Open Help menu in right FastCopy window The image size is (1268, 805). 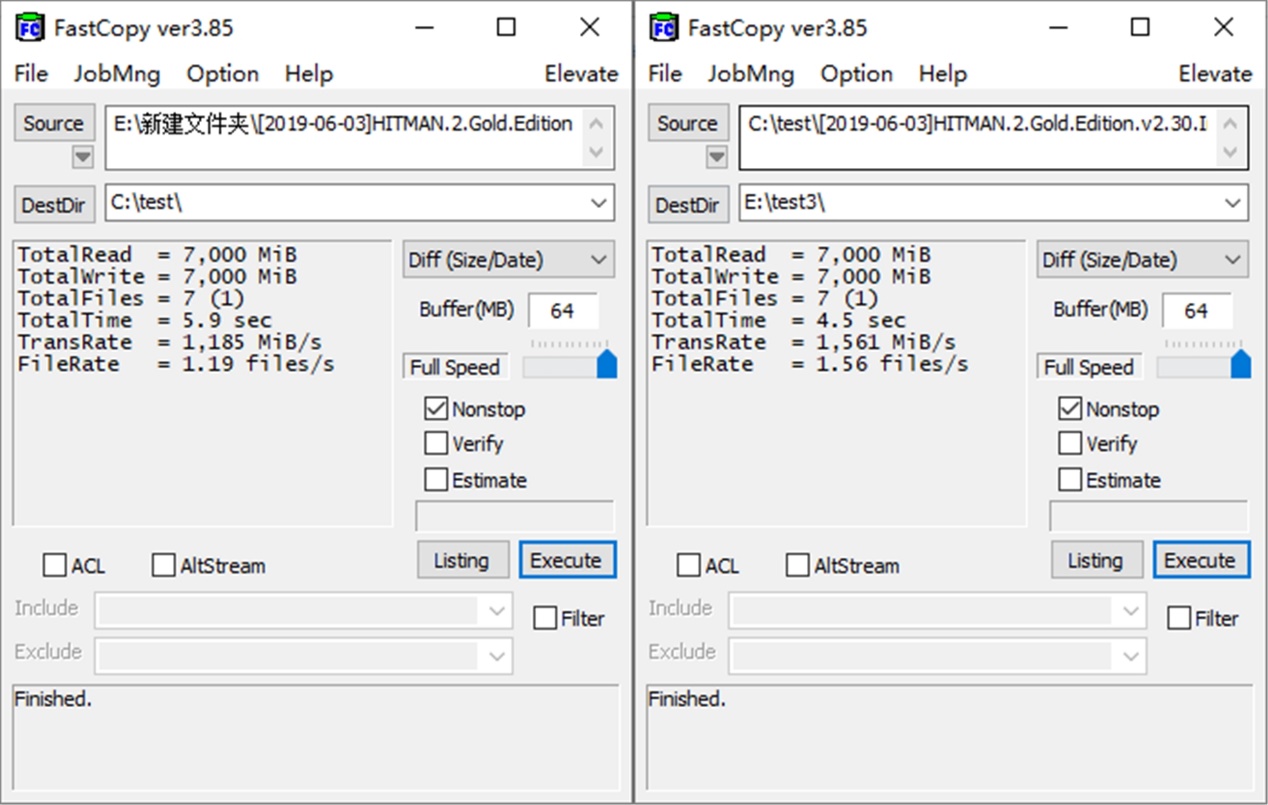[942, 74]
